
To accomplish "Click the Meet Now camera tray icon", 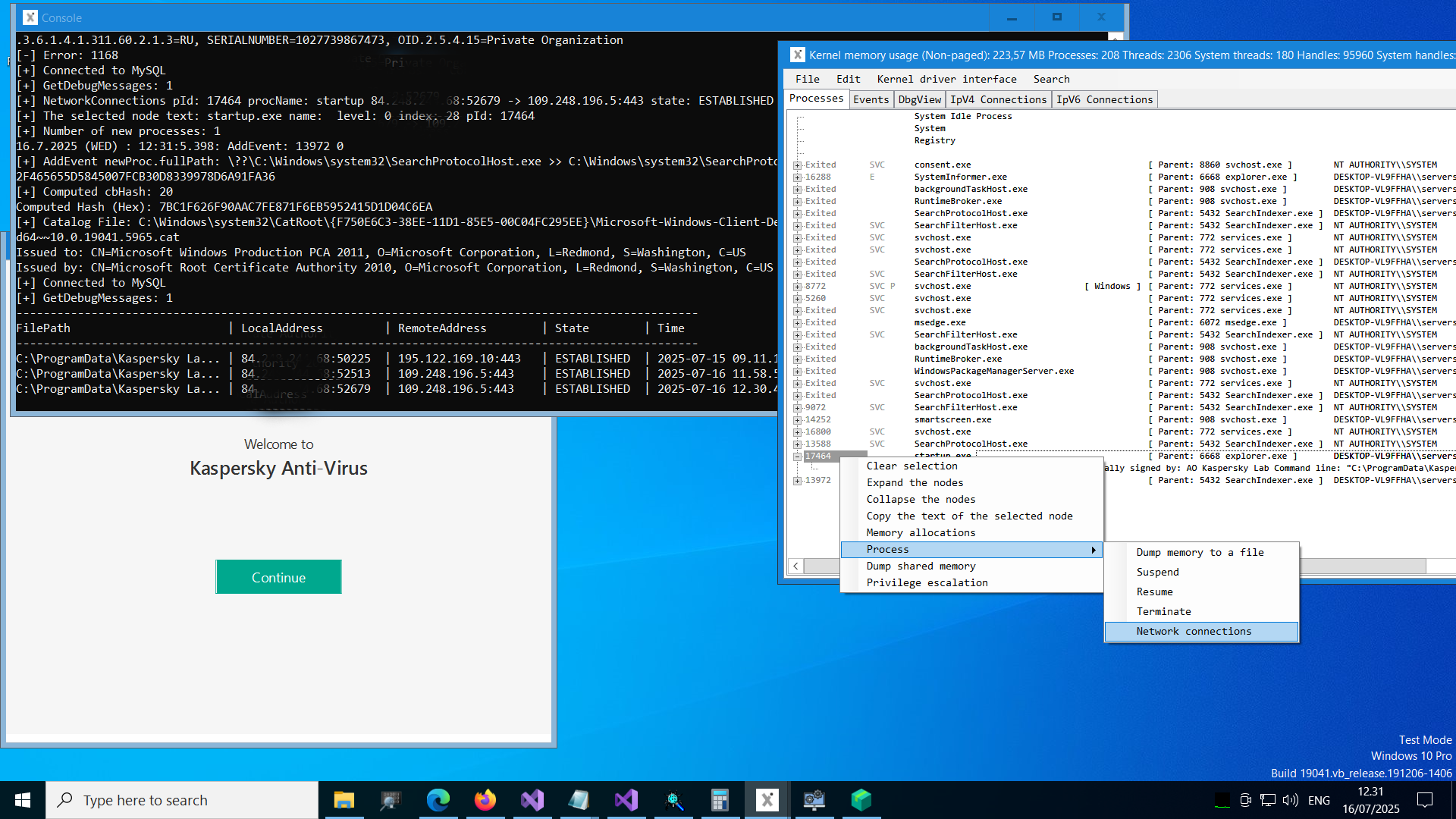I will tap(1245, 800).
